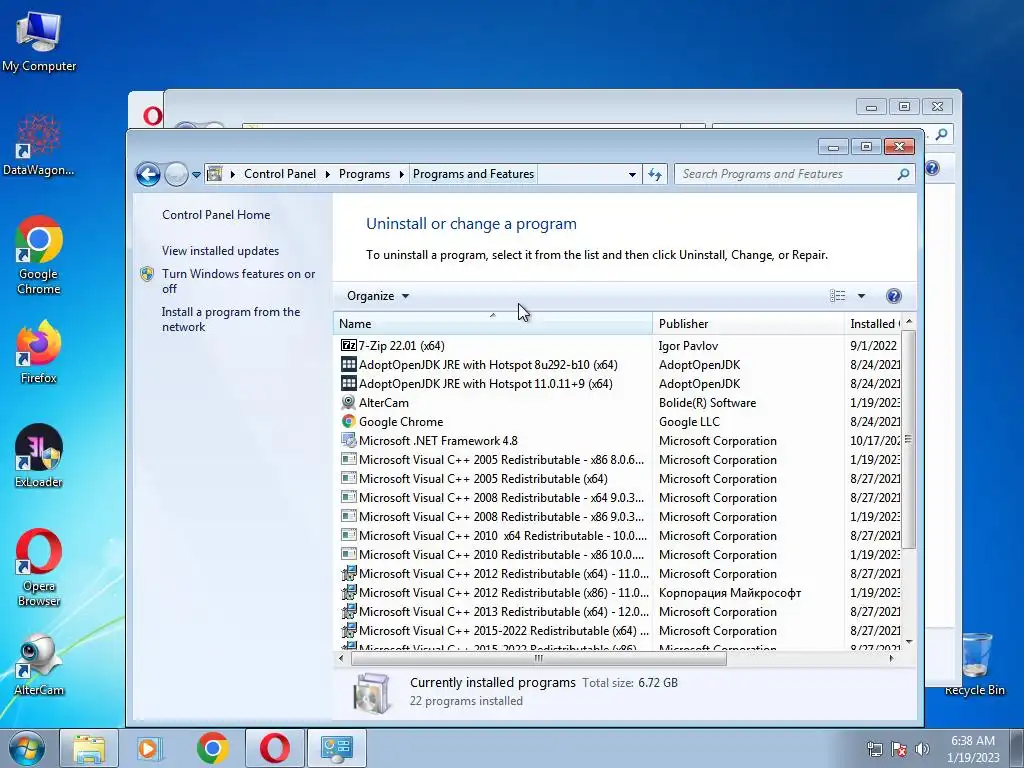Click the volume speaker tray icon

point(922,749)
